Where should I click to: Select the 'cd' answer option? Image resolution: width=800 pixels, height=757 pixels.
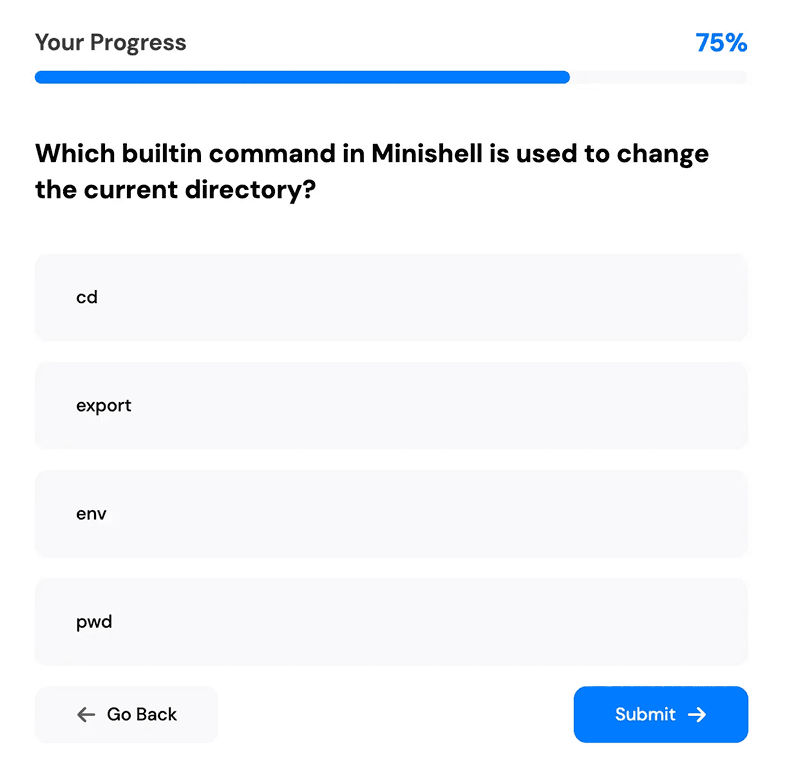pyautogui.click(x=392, y=297)
